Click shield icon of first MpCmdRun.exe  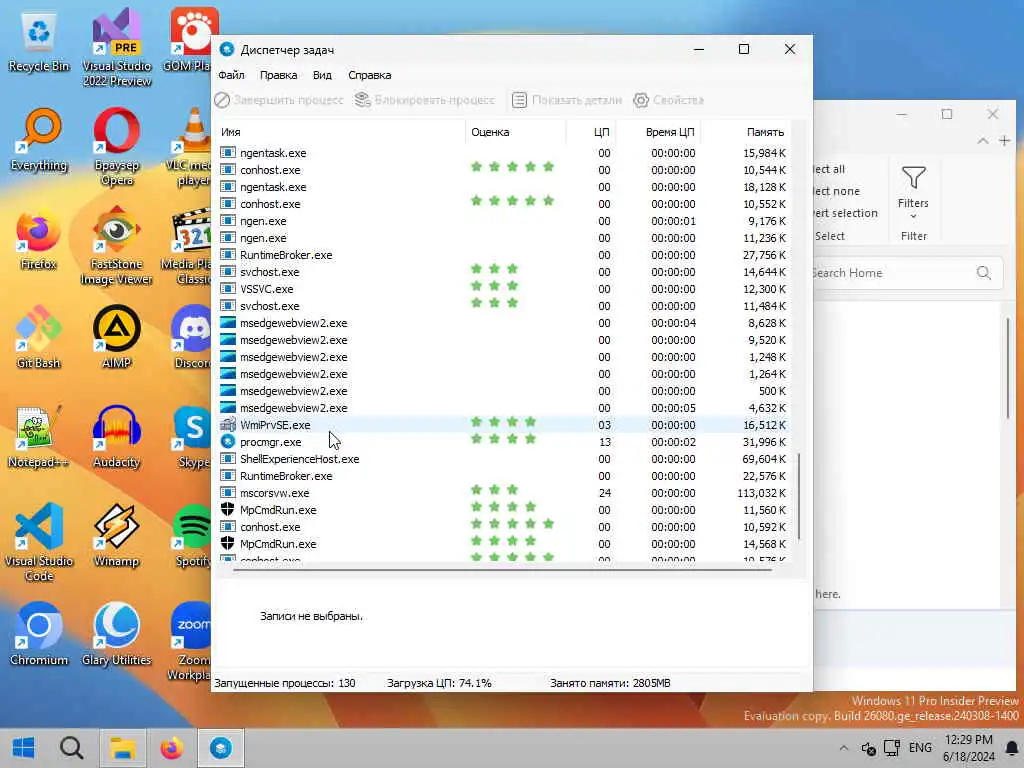(227, 509)
